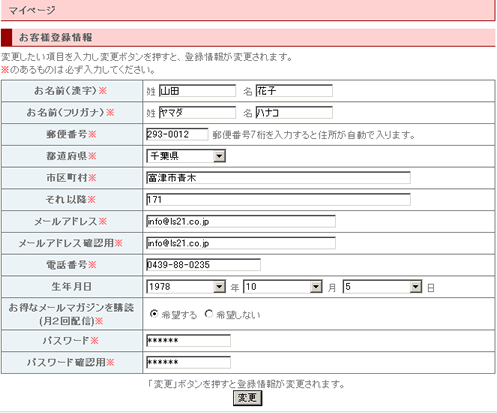Screen dimensions: 497x413
Task: Click the address remainder field 171
Action: point(278,200)
